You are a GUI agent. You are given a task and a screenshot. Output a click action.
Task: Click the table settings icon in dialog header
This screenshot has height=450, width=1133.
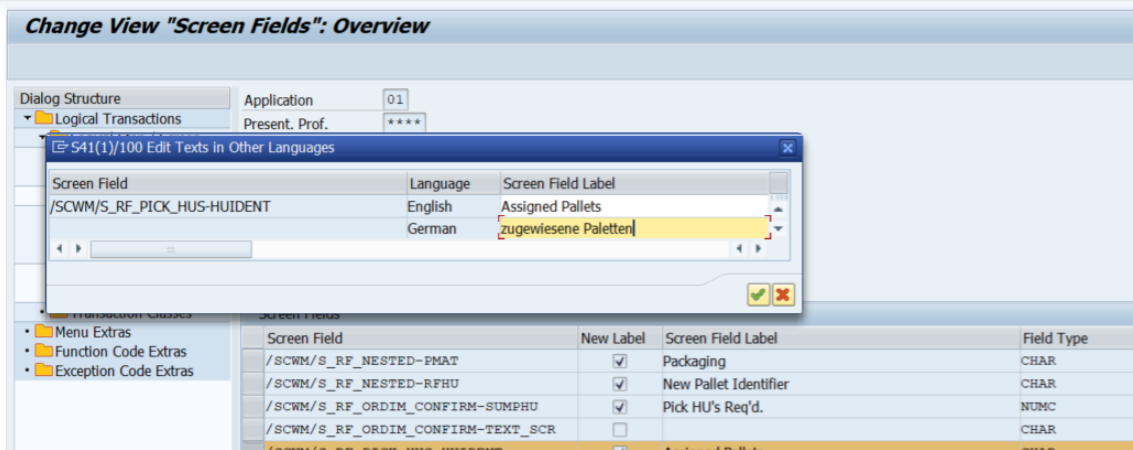click(778, 183)
